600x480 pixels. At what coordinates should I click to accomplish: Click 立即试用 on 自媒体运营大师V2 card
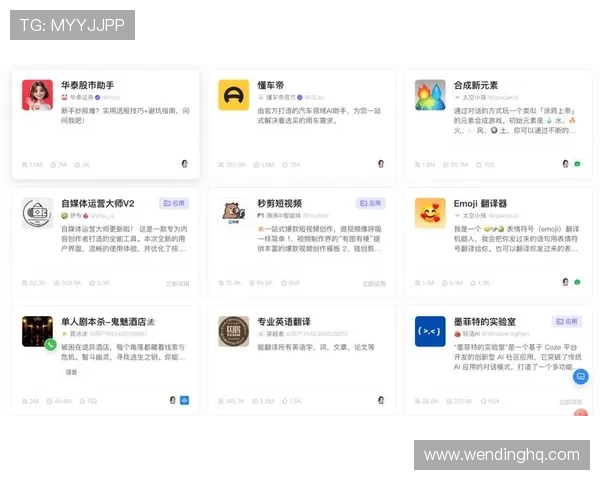(178, 284)
